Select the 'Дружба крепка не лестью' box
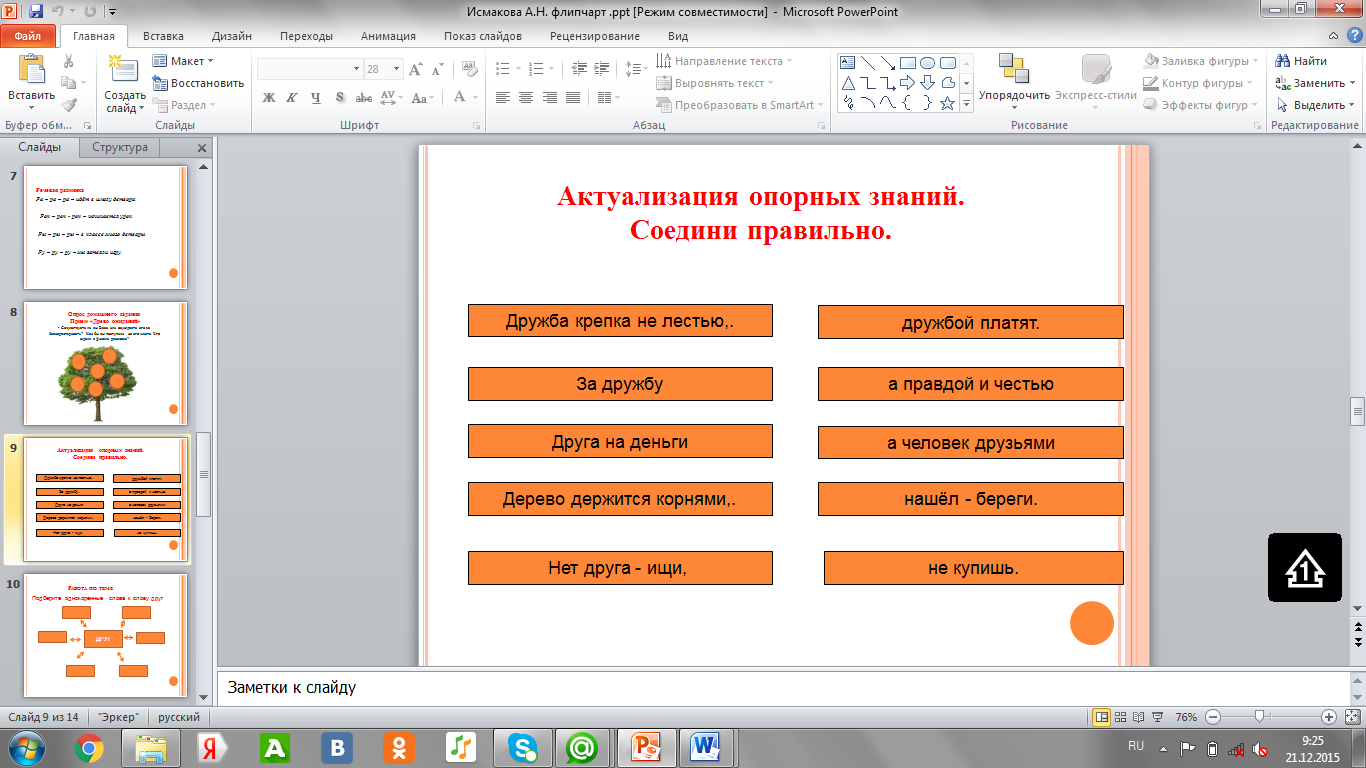1366x768 pixels. click(x=620, y=321)
